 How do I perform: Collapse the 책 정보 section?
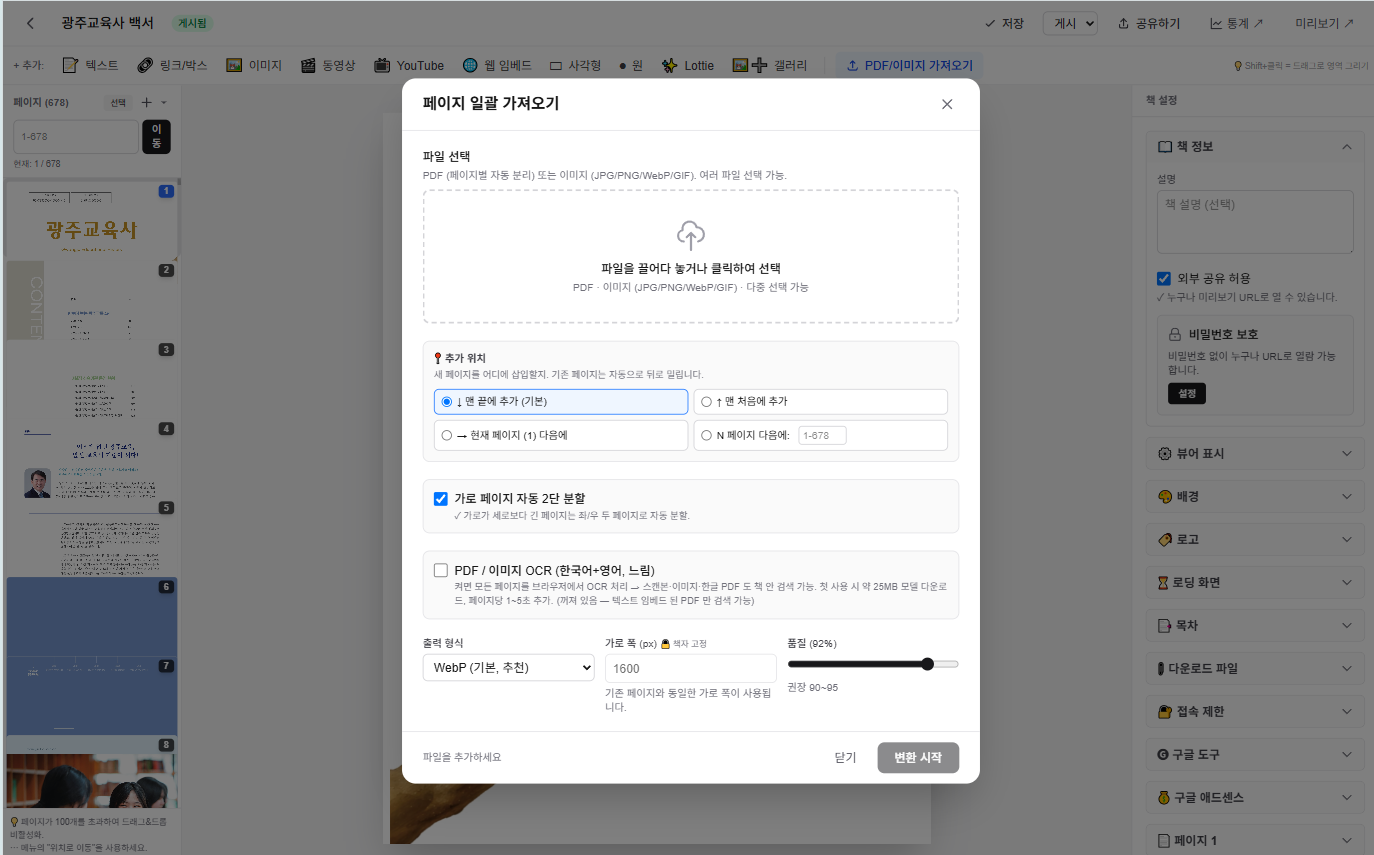click(x=1254, y=147)
